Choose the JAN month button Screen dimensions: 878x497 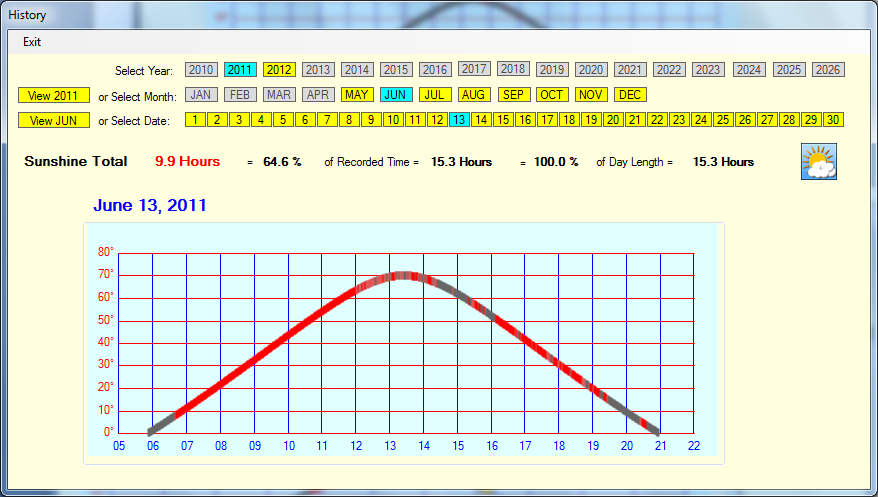coord(201,95)
